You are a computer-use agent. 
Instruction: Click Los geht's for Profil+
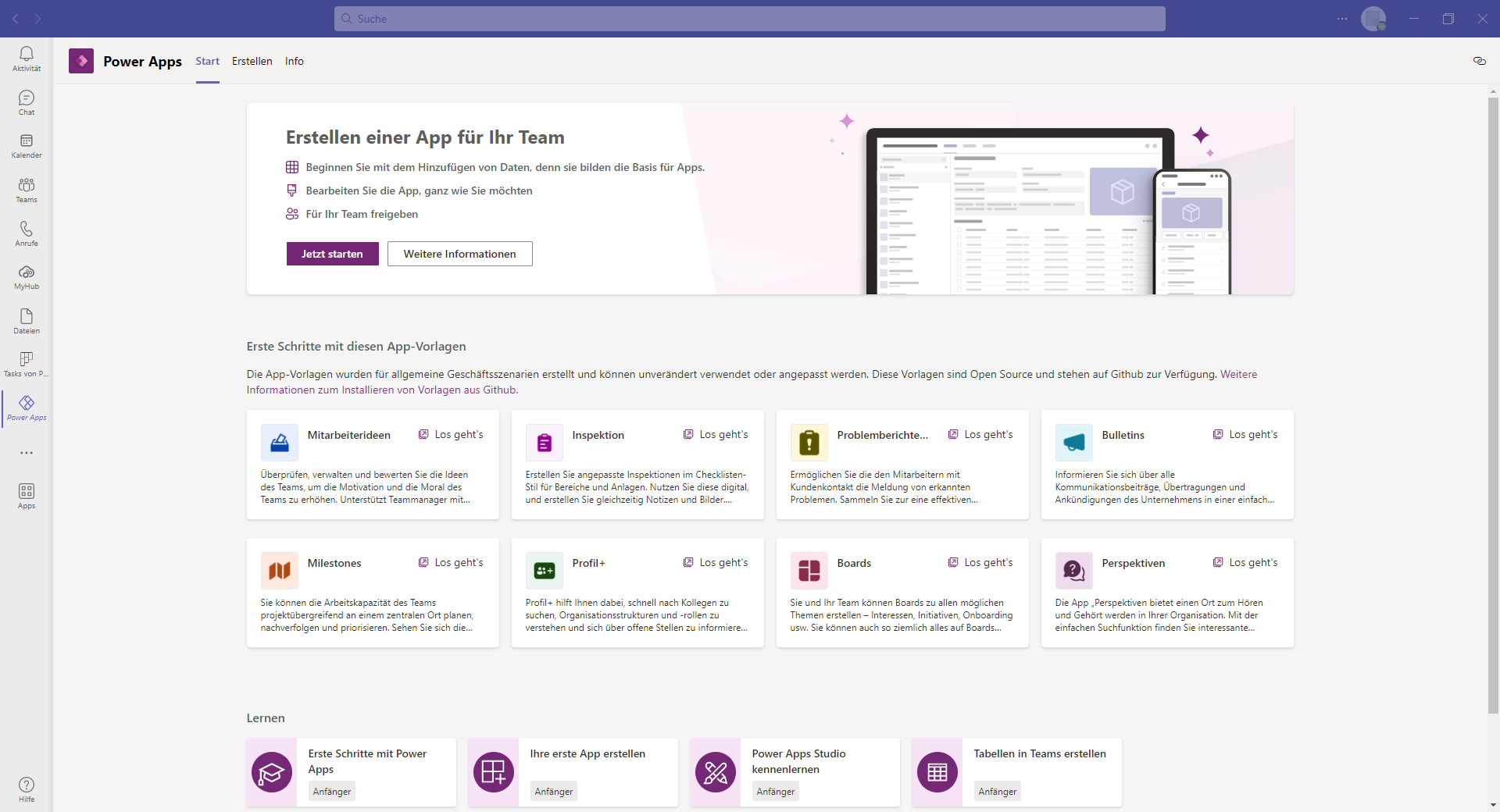click(716, 562)
